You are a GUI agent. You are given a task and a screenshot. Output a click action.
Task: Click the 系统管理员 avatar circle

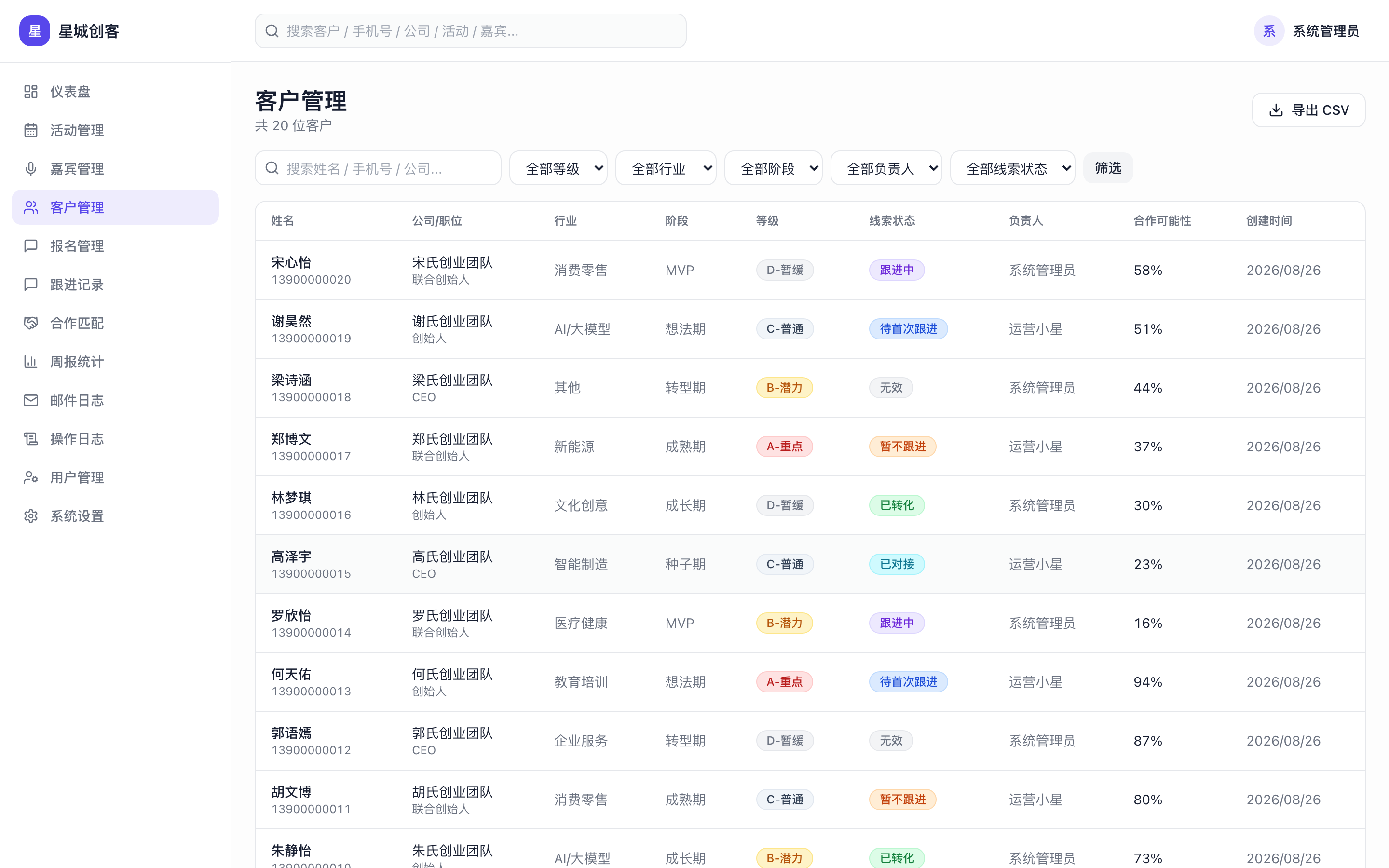[1269, 31]
